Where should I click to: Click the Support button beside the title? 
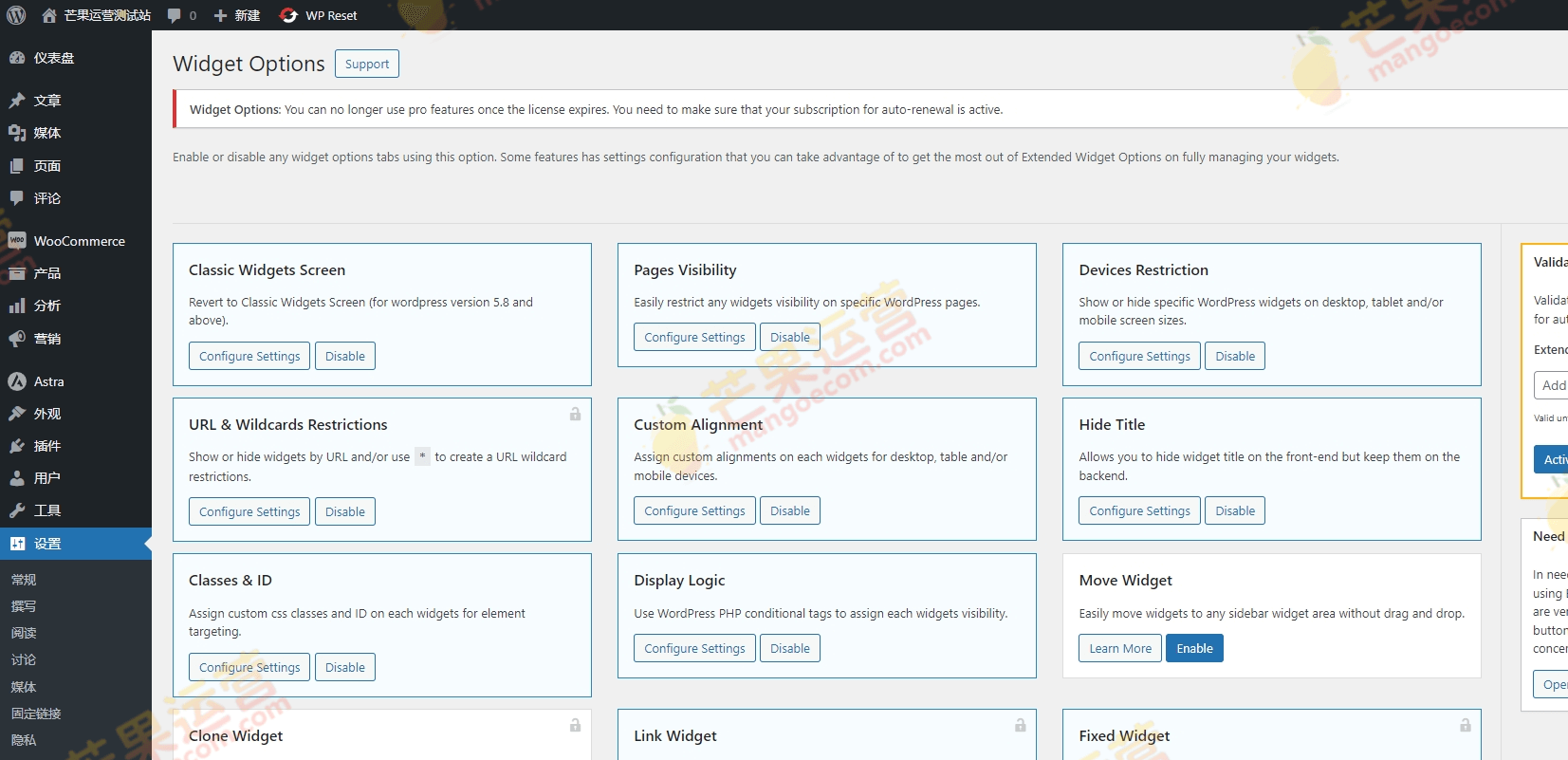click(366, 65)
